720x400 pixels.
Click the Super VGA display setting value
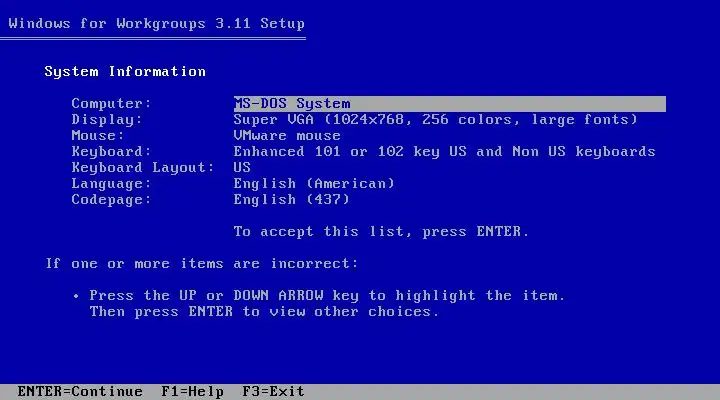click(435, 120)
